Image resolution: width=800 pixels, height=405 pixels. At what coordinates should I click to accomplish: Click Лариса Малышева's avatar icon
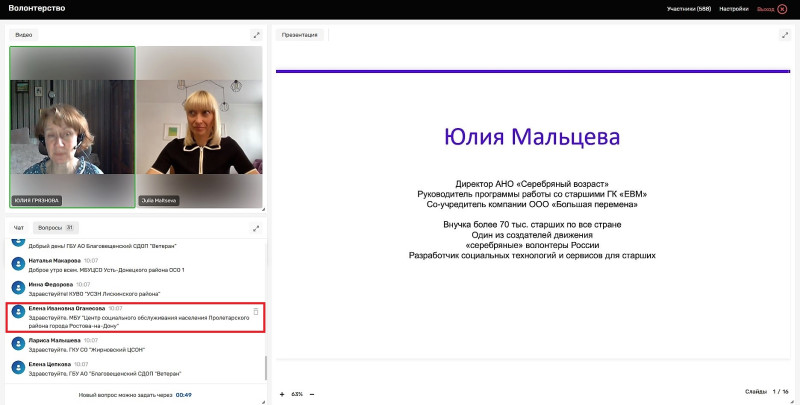[18, 344]
